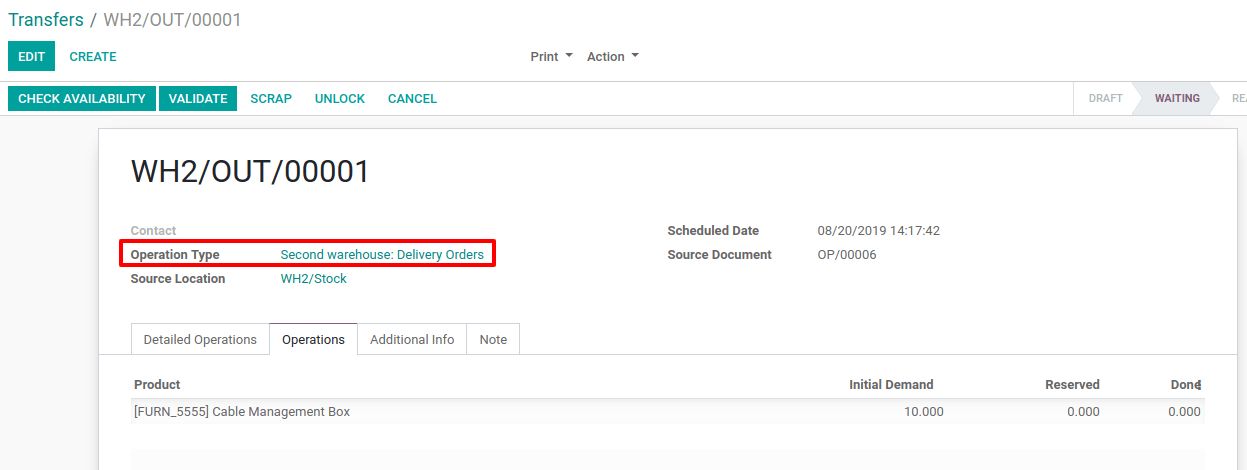1247x470 pixels.
Task: Select the WAITING status stage
Action: (1177, 99)
